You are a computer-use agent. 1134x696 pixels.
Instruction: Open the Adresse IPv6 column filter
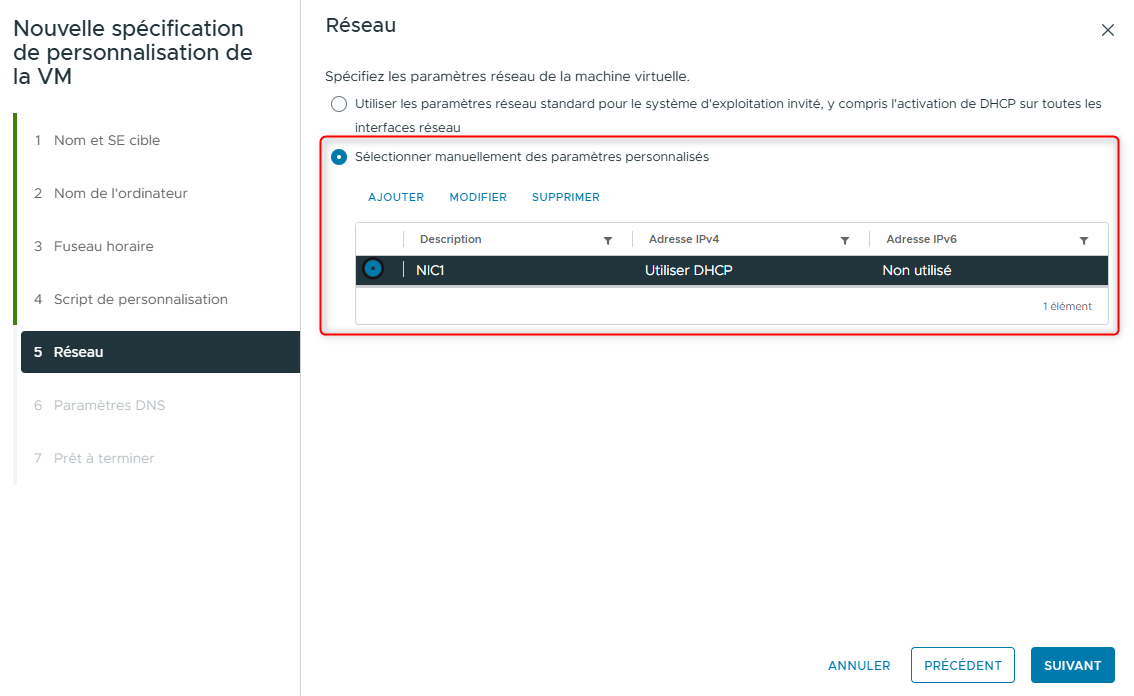(x=1084, y=239)
